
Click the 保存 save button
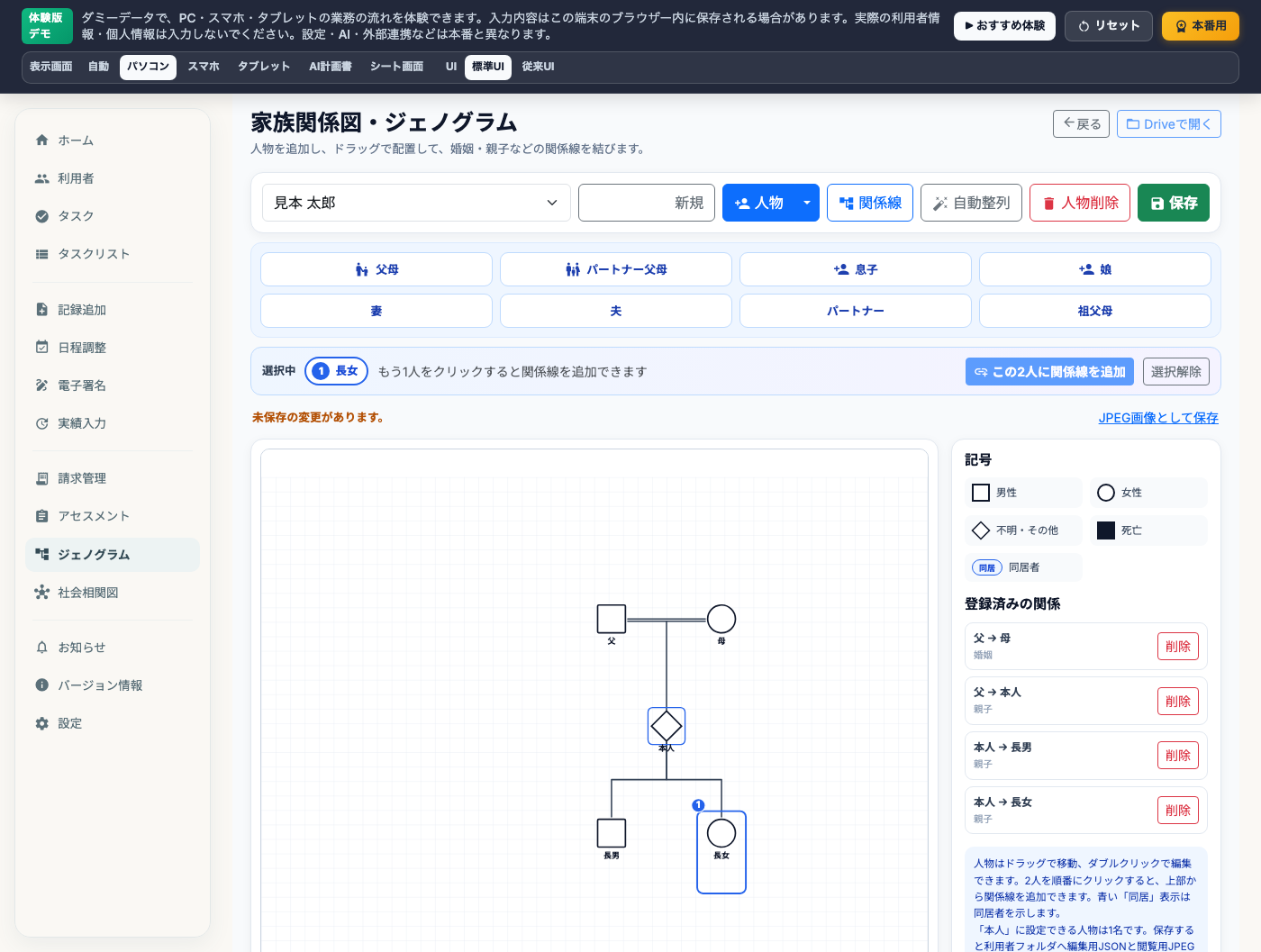click(x=1174, y=203)
